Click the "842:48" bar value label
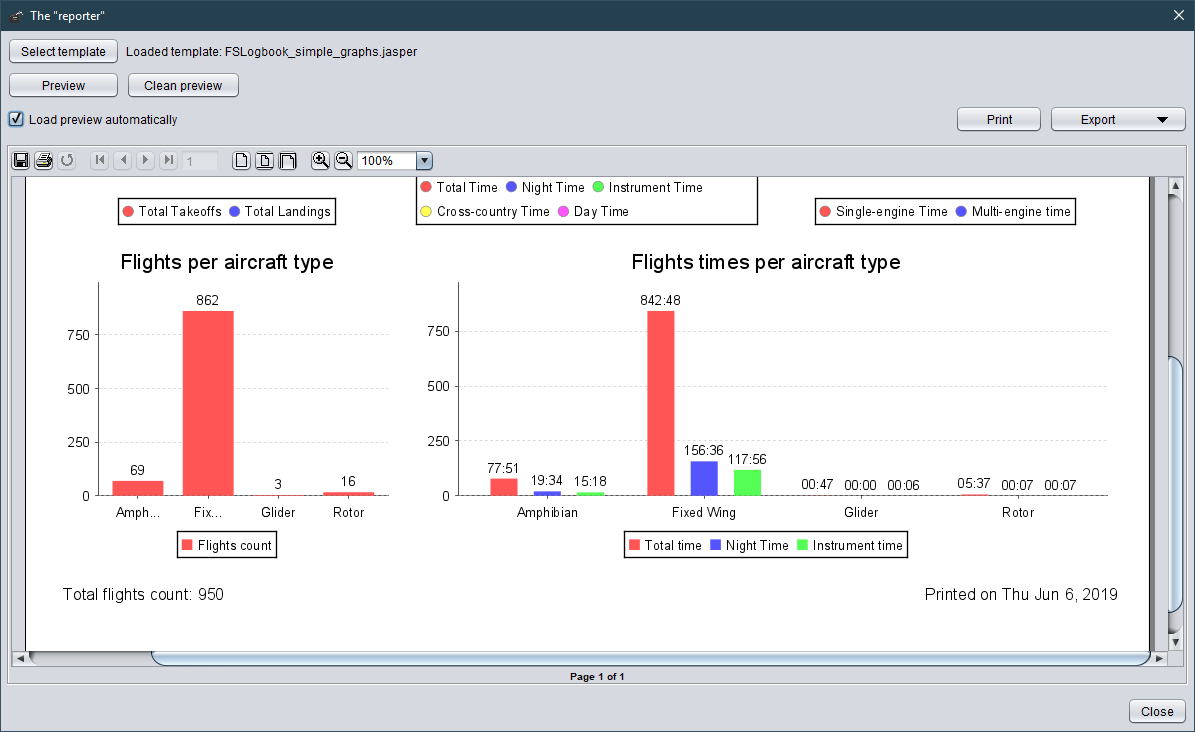1195x732 pixels. tap(660, 300)
